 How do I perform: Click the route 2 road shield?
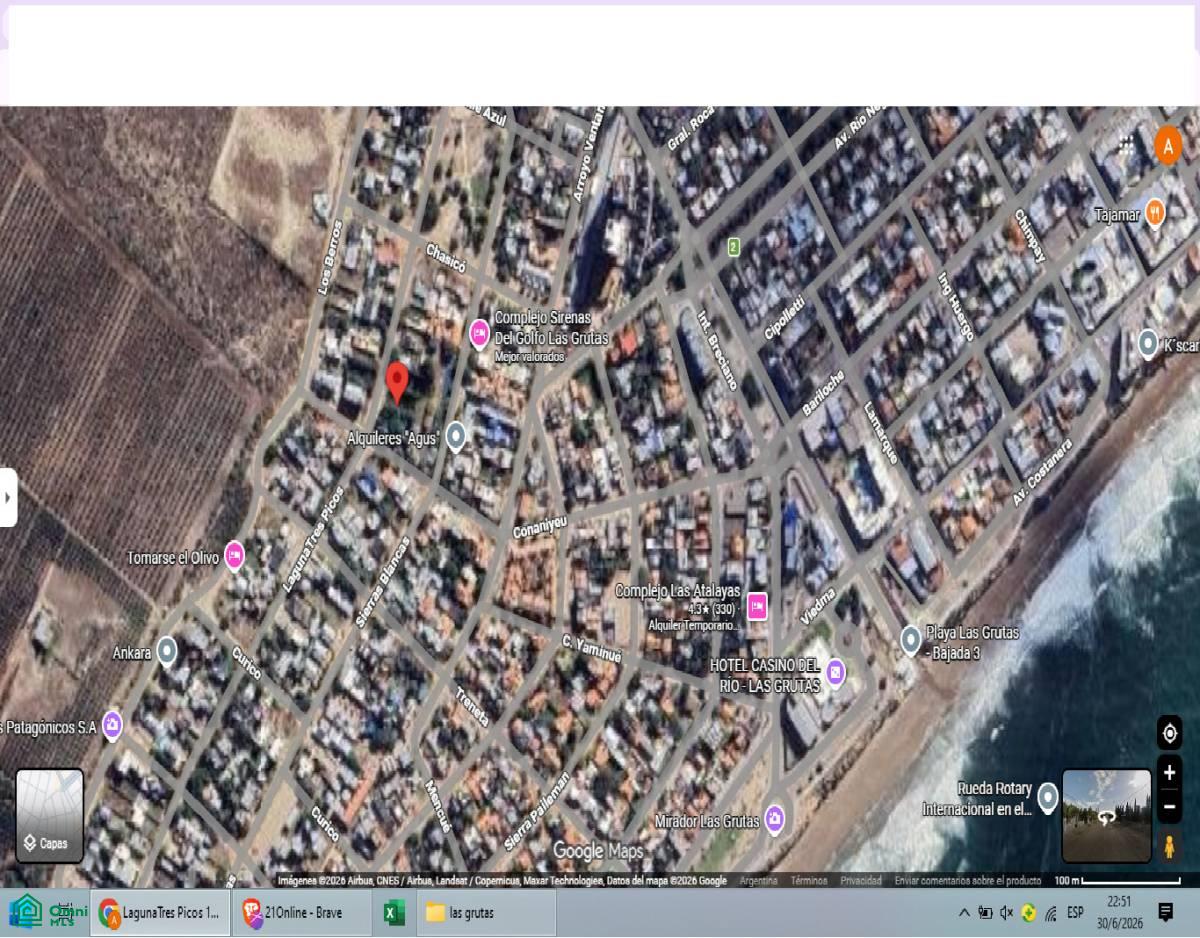(733, 246)
